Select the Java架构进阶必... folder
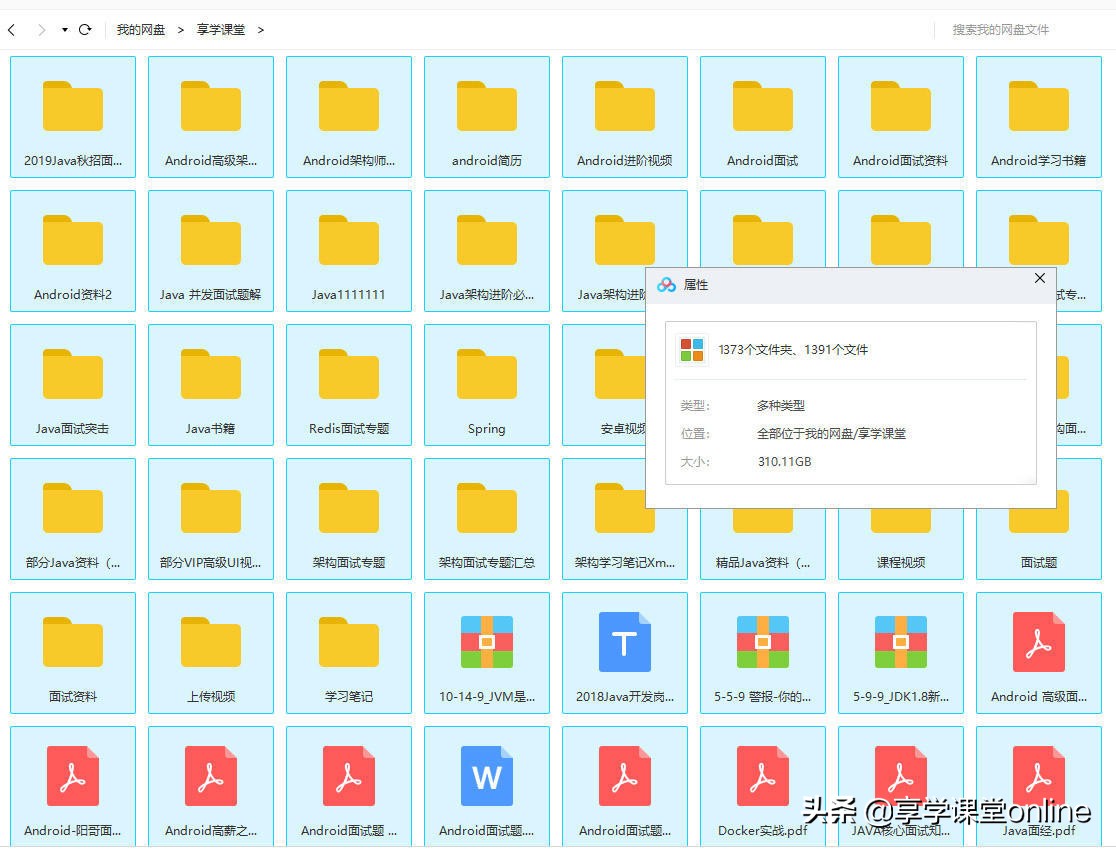Viewport: 1116px width, 850px height. pos(487,251)
